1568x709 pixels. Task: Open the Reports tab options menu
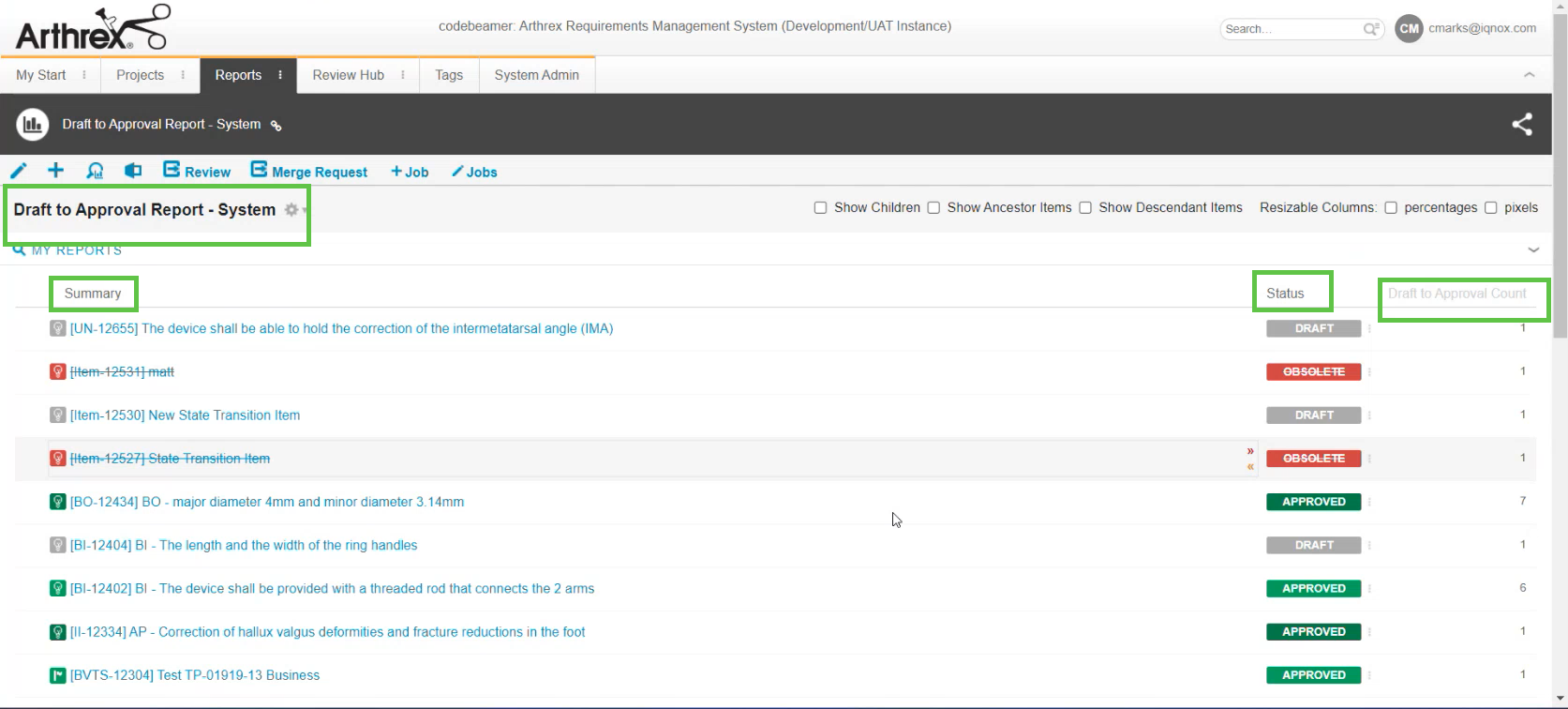(x=280, y=75)
